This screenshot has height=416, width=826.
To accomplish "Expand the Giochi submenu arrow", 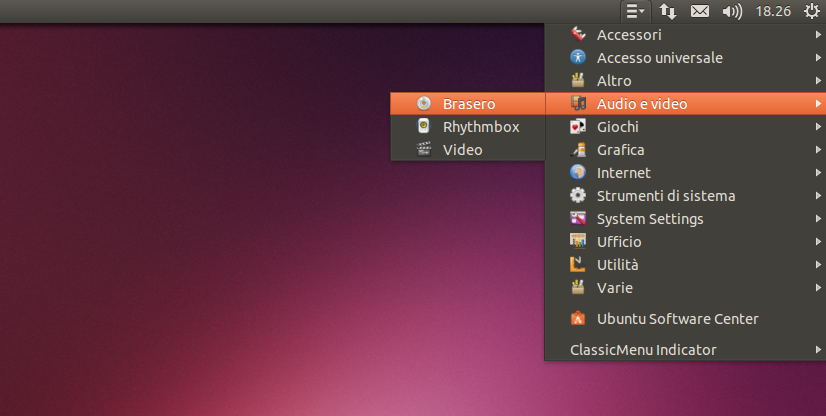I will tap(818, 126).
